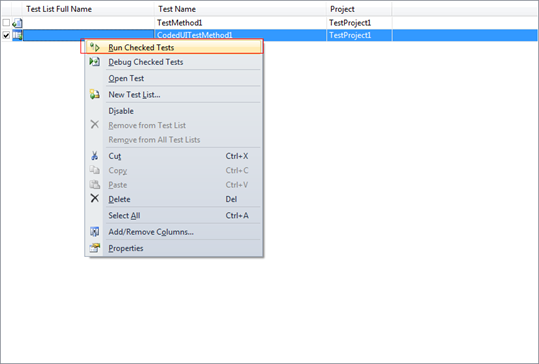Image resolution: width=539 pixels, height=364 pixels.
Task: Sort by Test Name column header
Action: [x=240, y=9]
